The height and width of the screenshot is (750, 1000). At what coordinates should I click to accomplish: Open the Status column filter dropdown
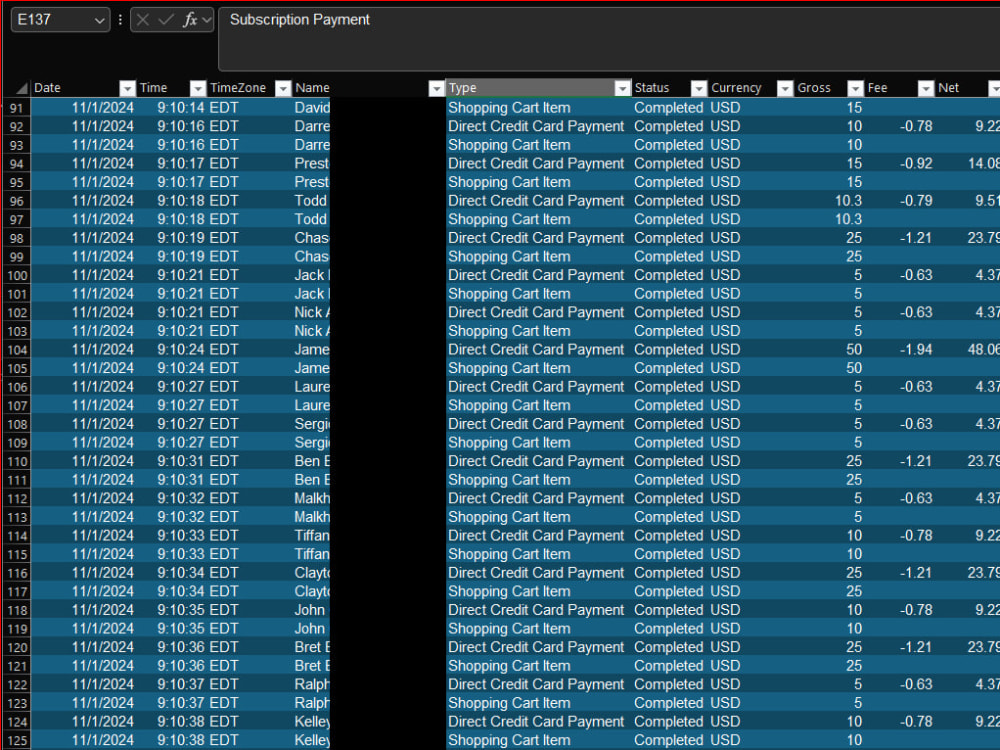700,88
